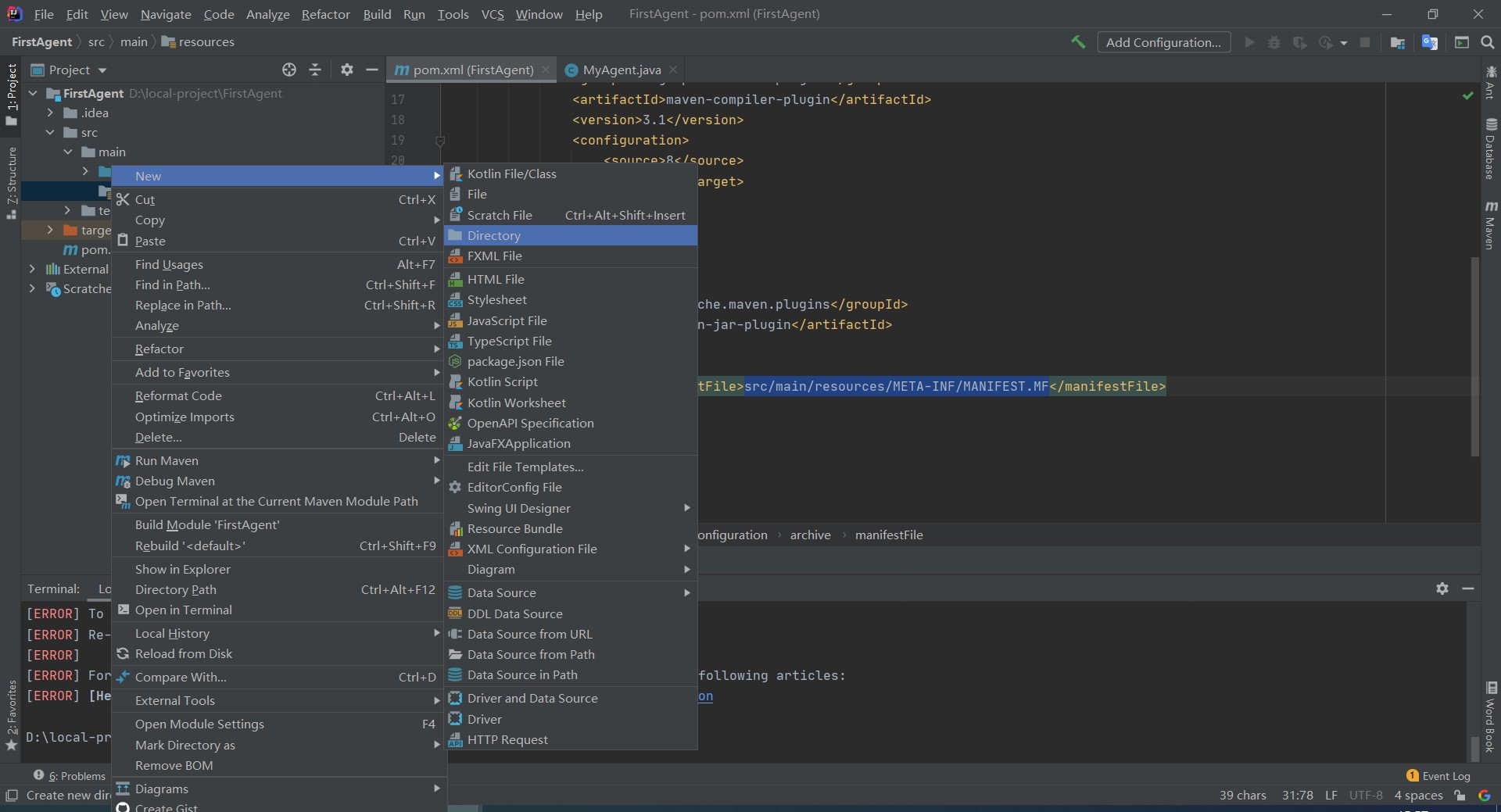This screenshot has width=1501, height=812.
Task: Click the 4 spaces indent widget
Action: click(1418, 796)
